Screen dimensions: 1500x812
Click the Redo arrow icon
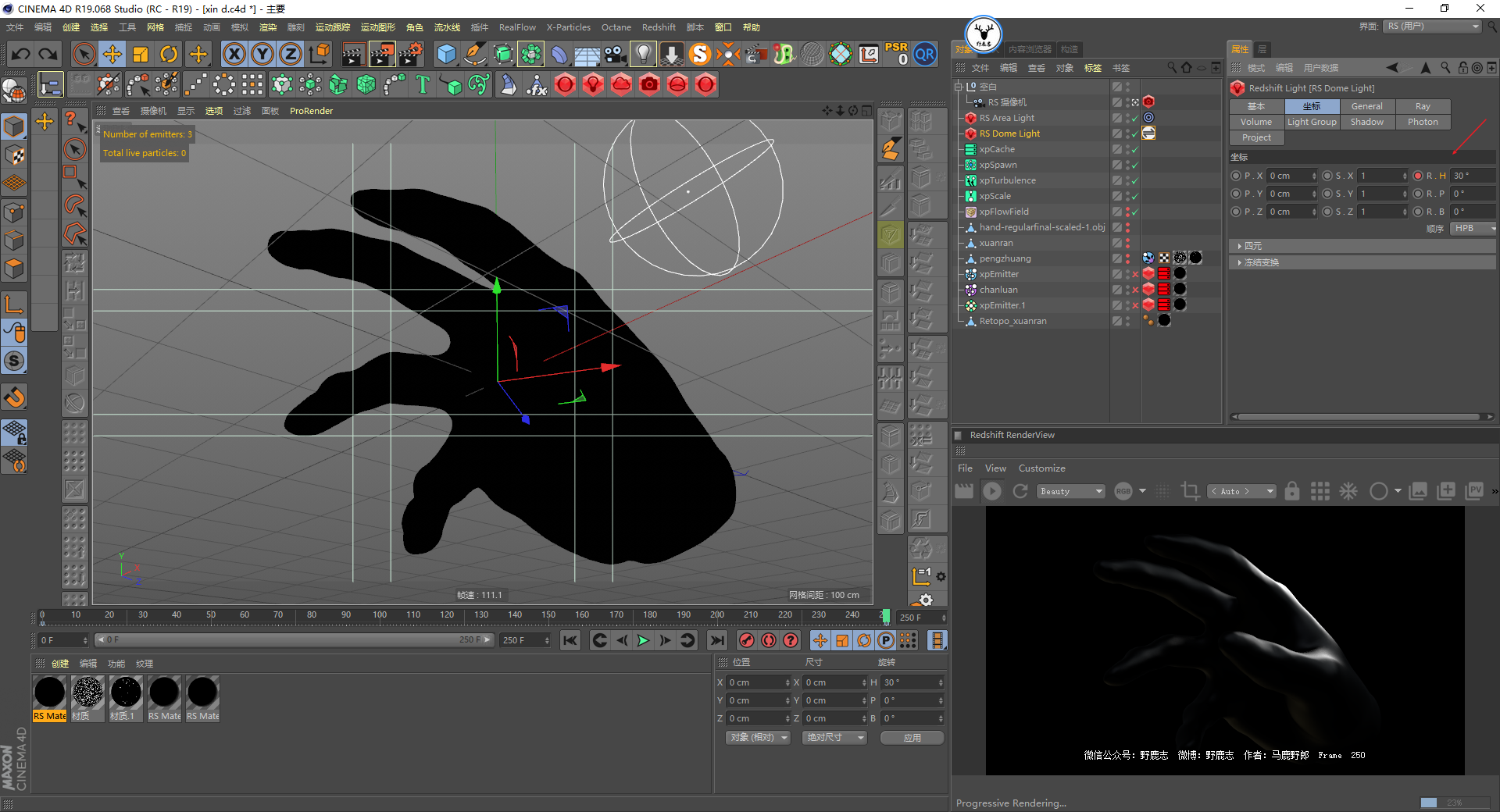48,54
